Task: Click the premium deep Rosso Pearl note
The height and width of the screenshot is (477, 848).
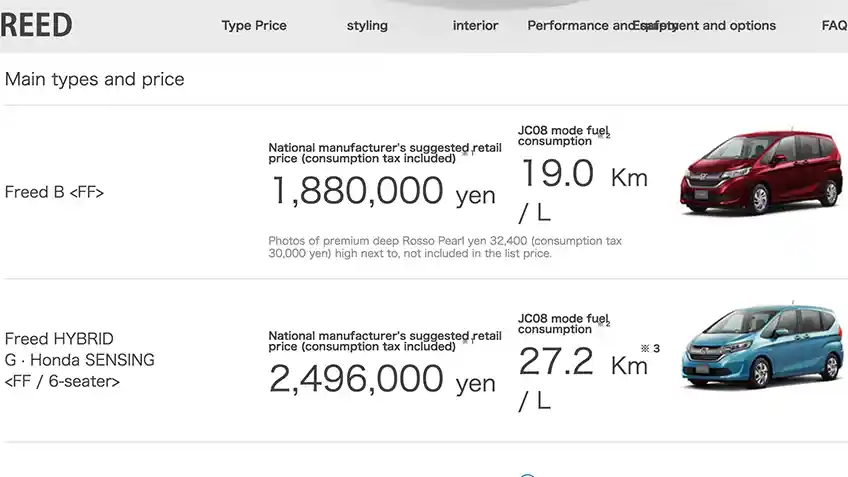Action: (445, 247)
